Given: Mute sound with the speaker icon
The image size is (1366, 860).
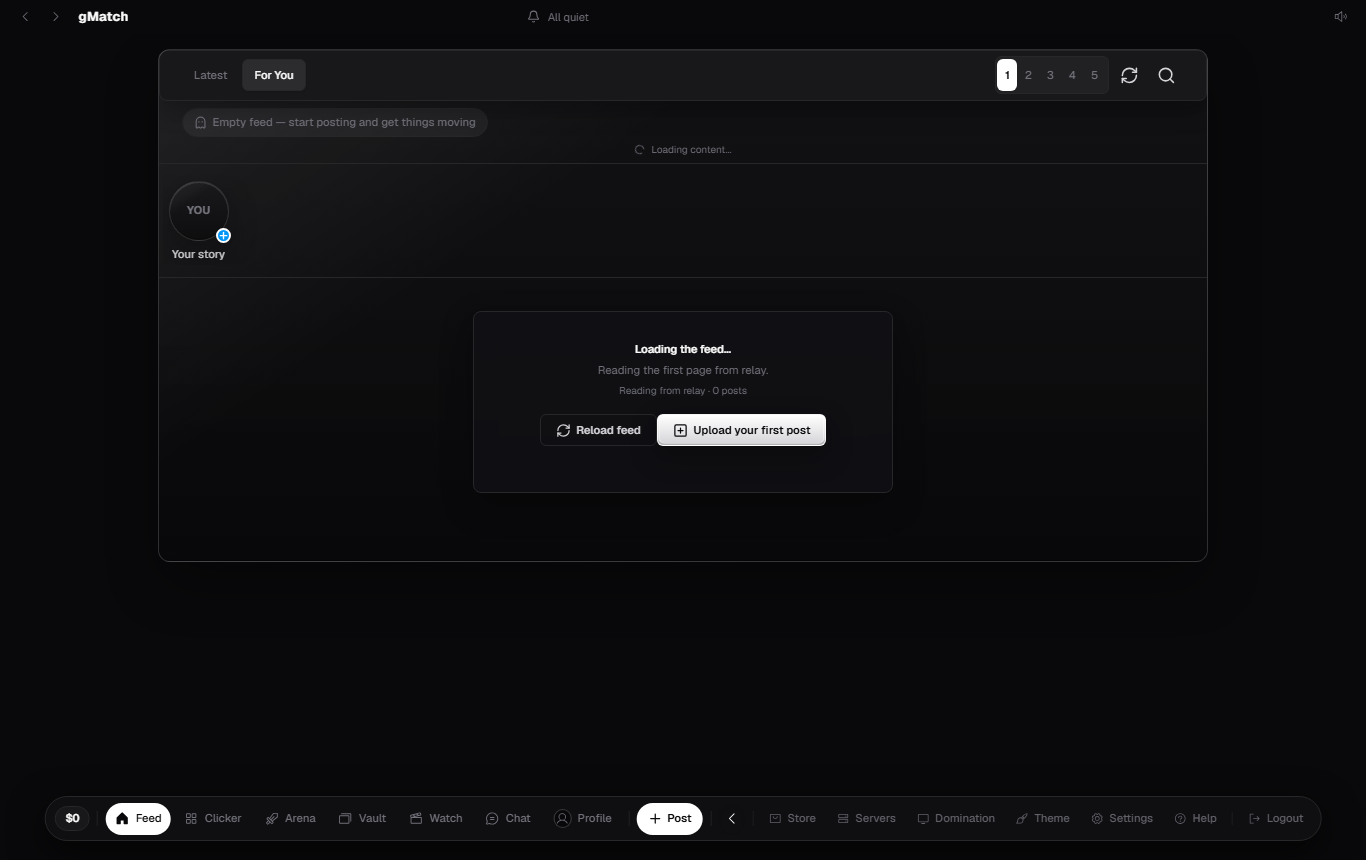Looking at the screenshot, I should [1340, 17].
